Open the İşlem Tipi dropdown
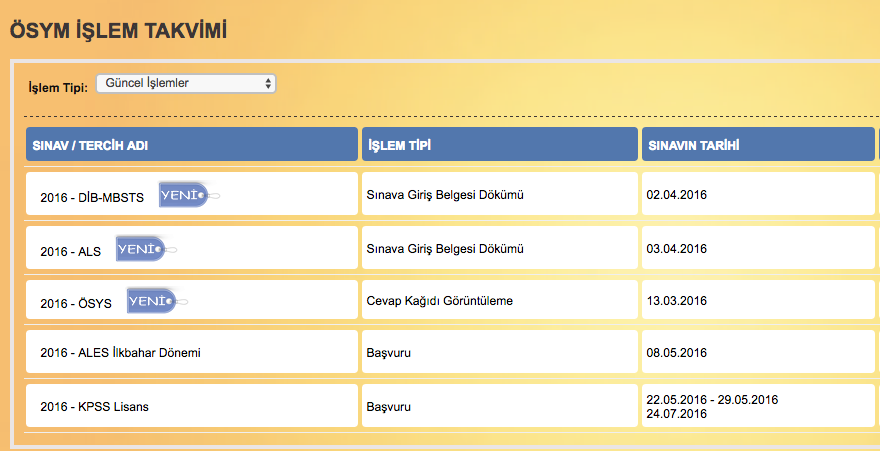 point(185,84)
